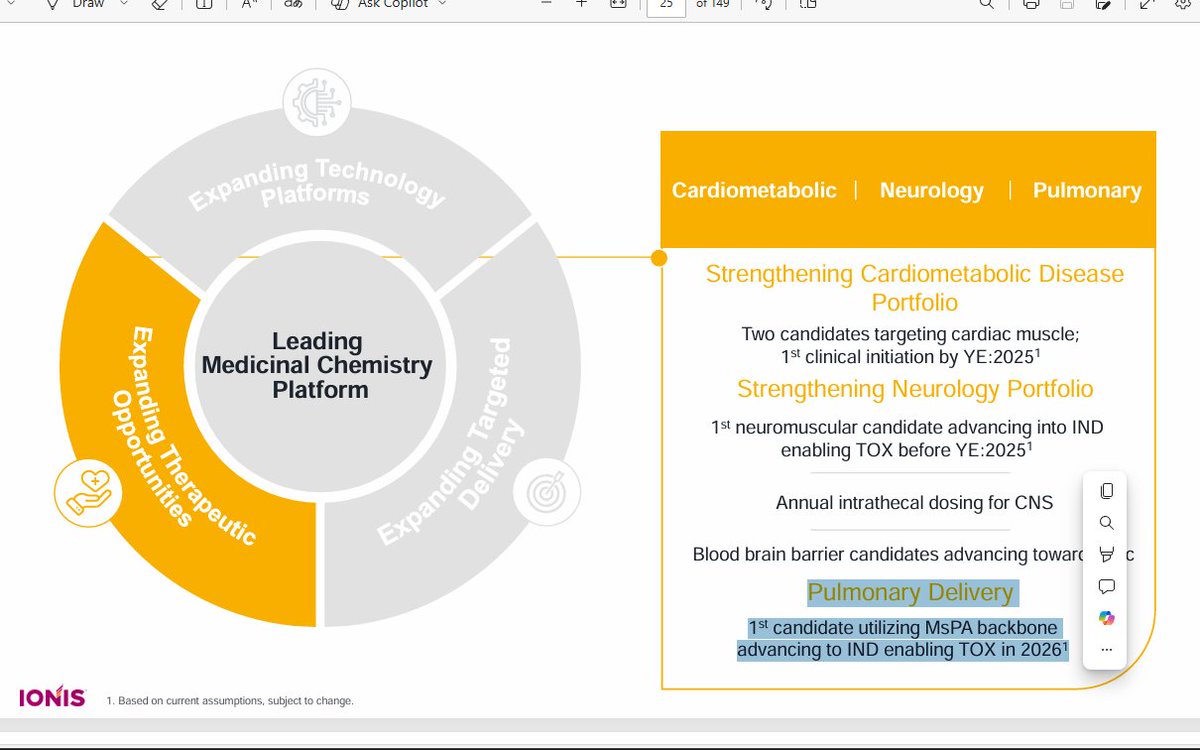Expand the Ask Copilot dropdown arrow

[x=442, y=4]
